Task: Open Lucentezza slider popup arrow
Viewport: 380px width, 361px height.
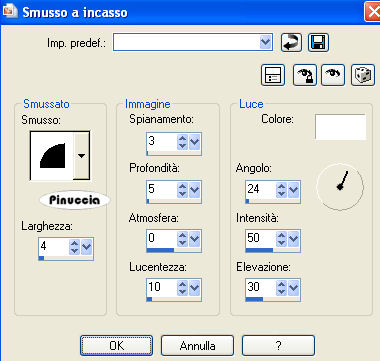Action: tap(194, 288)
